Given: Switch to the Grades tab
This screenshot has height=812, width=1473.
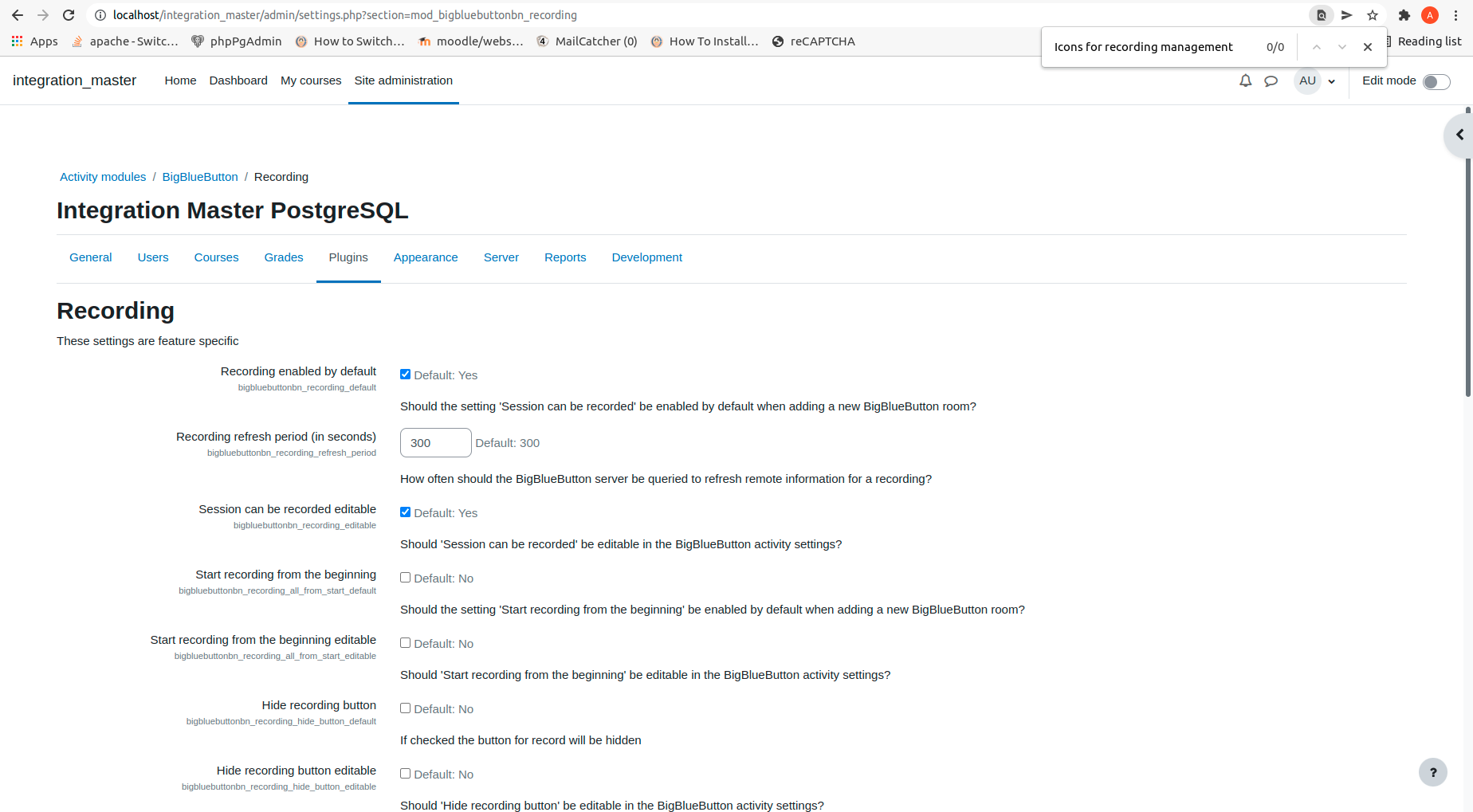Looking at the screenshot, I should tap(284, 257).
